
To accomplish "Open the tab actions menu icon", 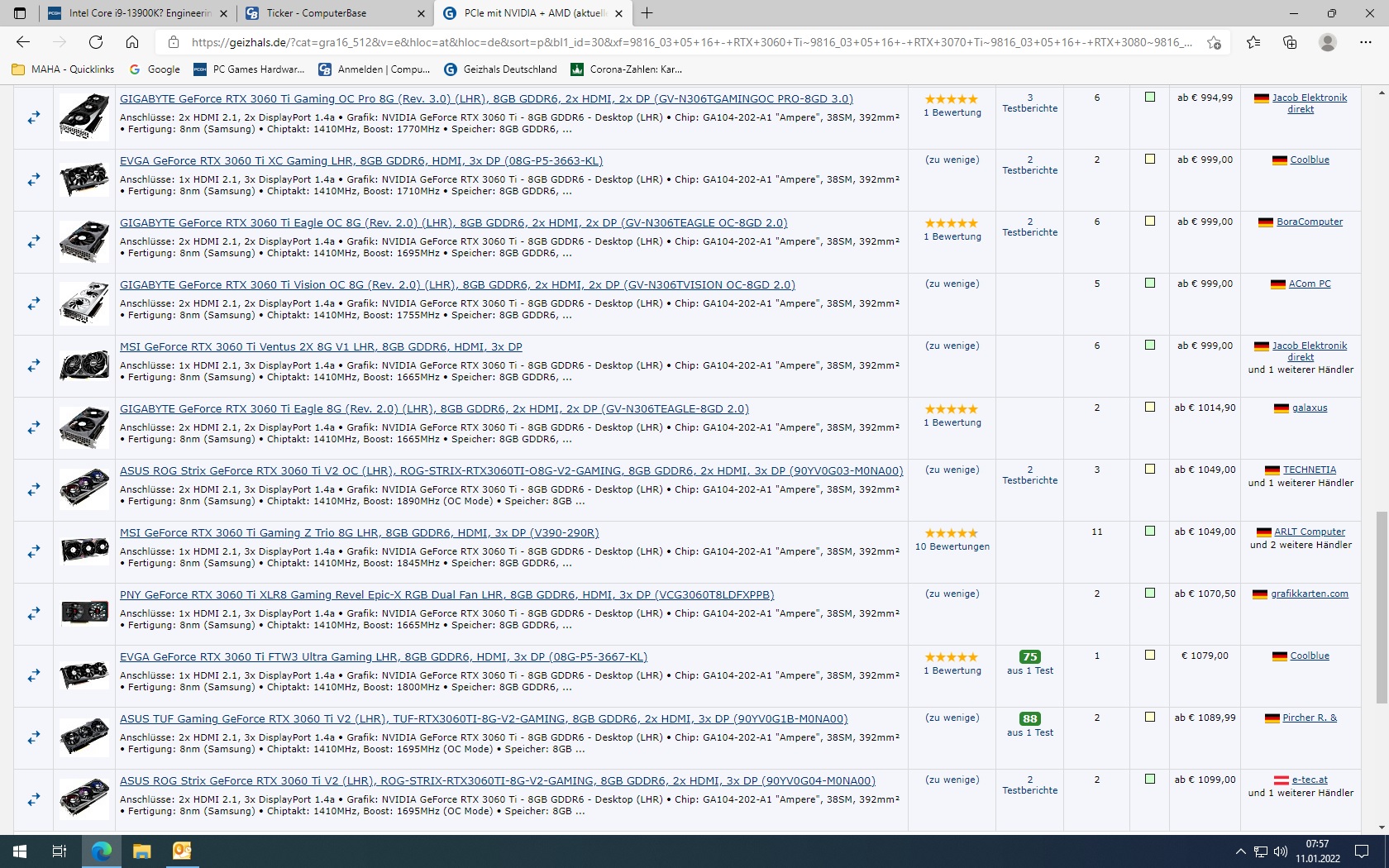I will pyautogui.click(x=20, y=13).
